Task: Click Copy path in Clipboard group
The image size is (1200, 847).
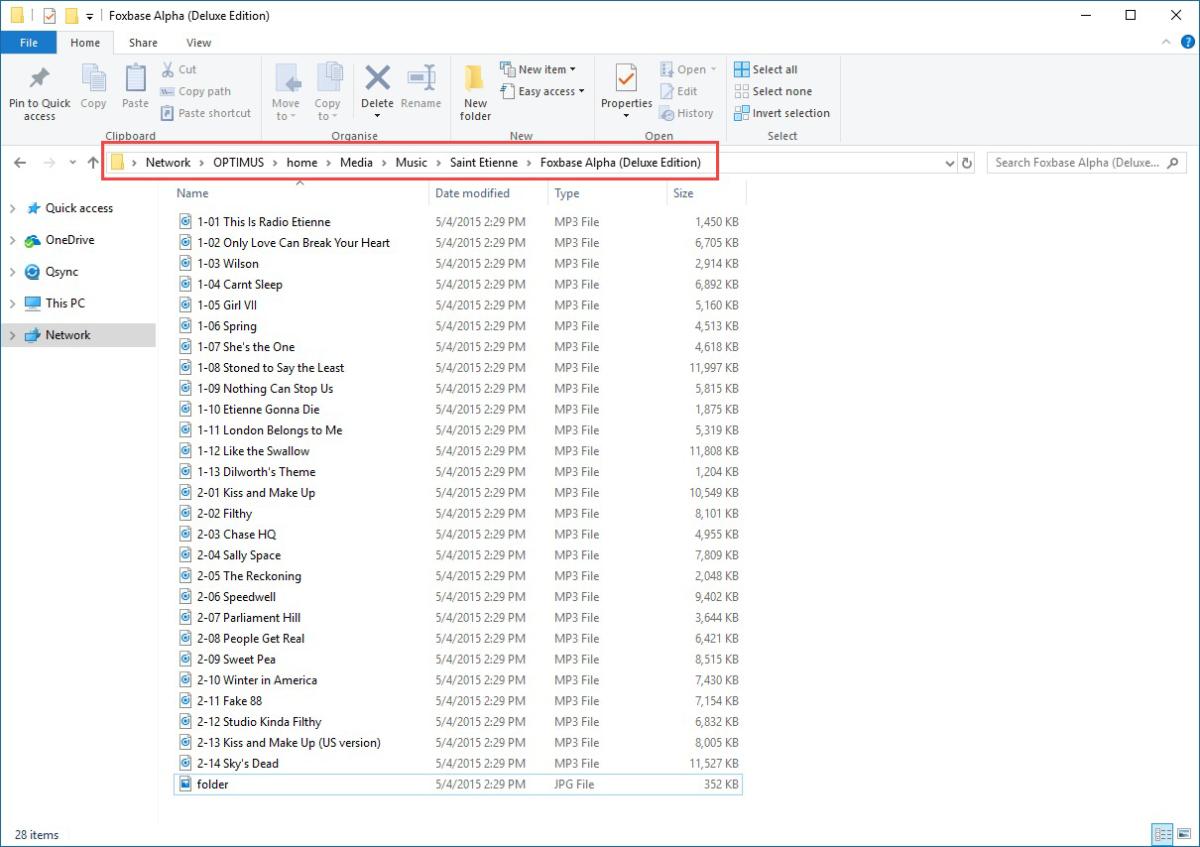Action: (196, 92)
